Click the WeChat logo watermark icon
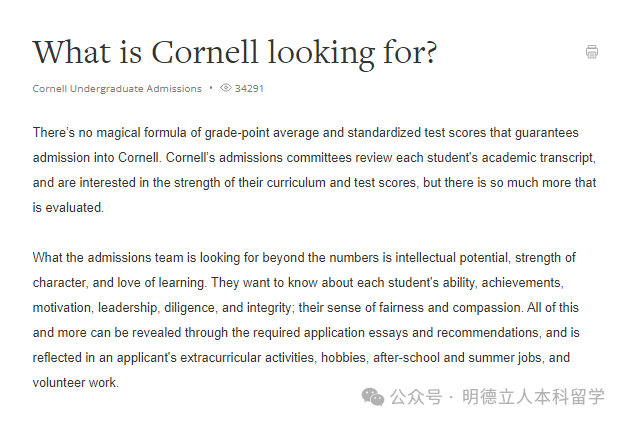This screenshot has width=625, height=422. 373,397
